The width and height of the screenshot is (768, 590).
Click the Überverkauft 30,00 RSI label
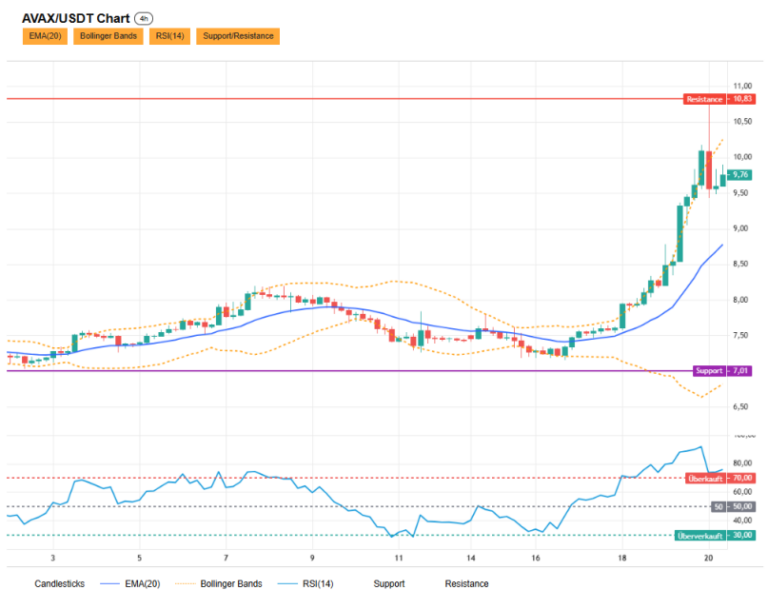pyautogui.click(x=715, y=536)
